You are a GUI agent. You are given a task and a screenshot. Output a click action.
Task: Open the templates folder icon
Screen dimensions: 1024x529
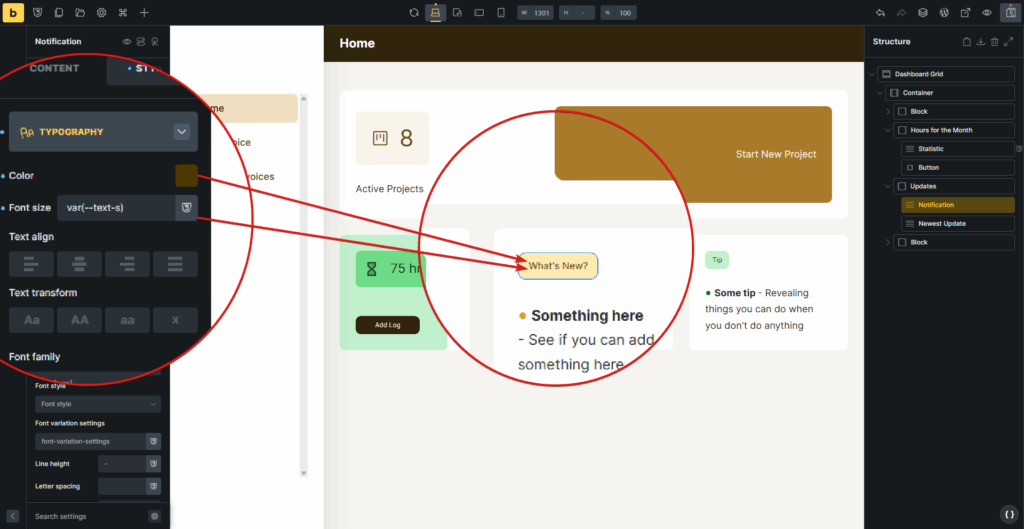coord(80,12)
